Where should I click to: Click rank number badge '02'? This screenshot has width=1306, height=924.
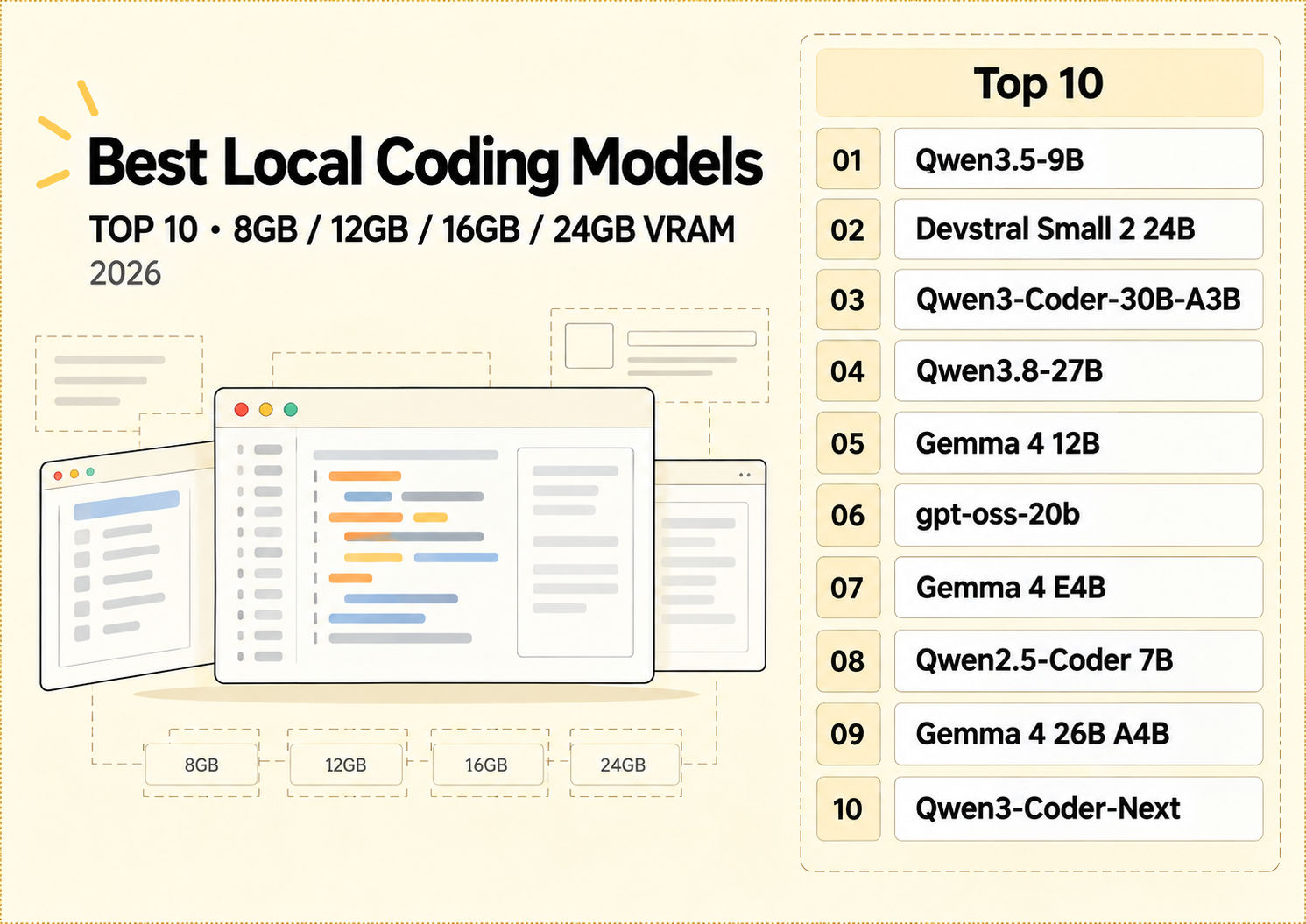pyautogui.click(x=848, y=229)
